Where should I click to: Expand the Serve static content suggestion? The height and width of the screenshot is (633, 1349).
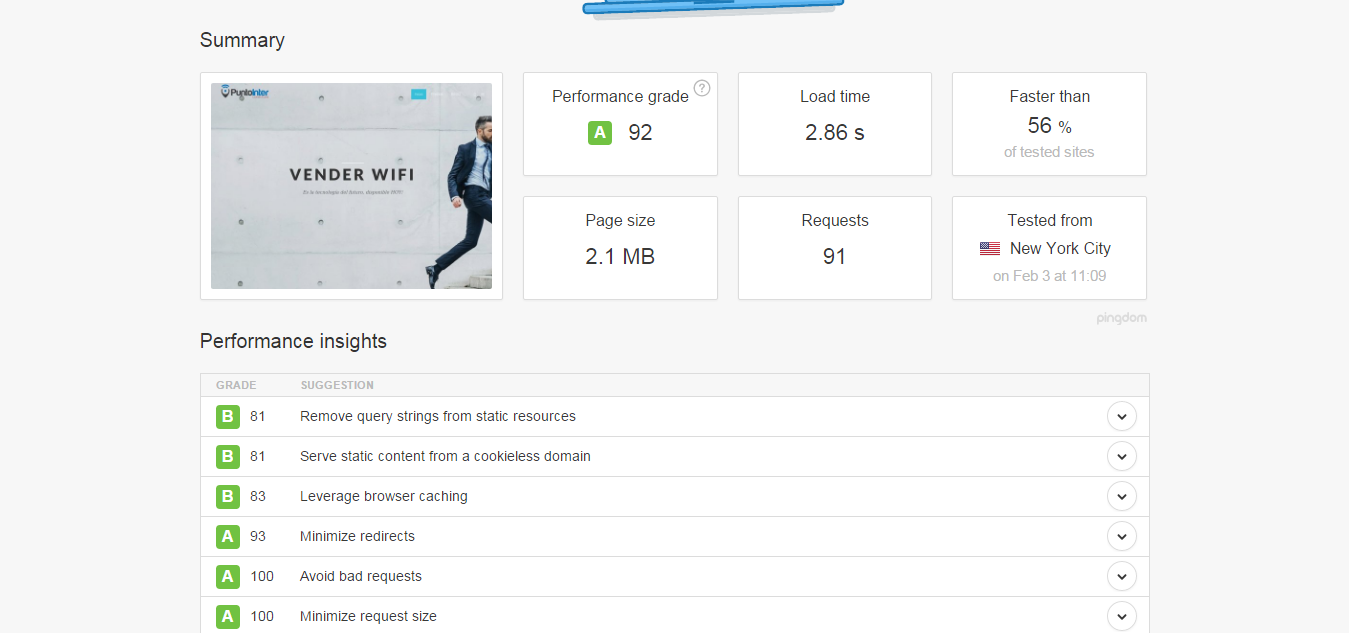[1121, 456]
